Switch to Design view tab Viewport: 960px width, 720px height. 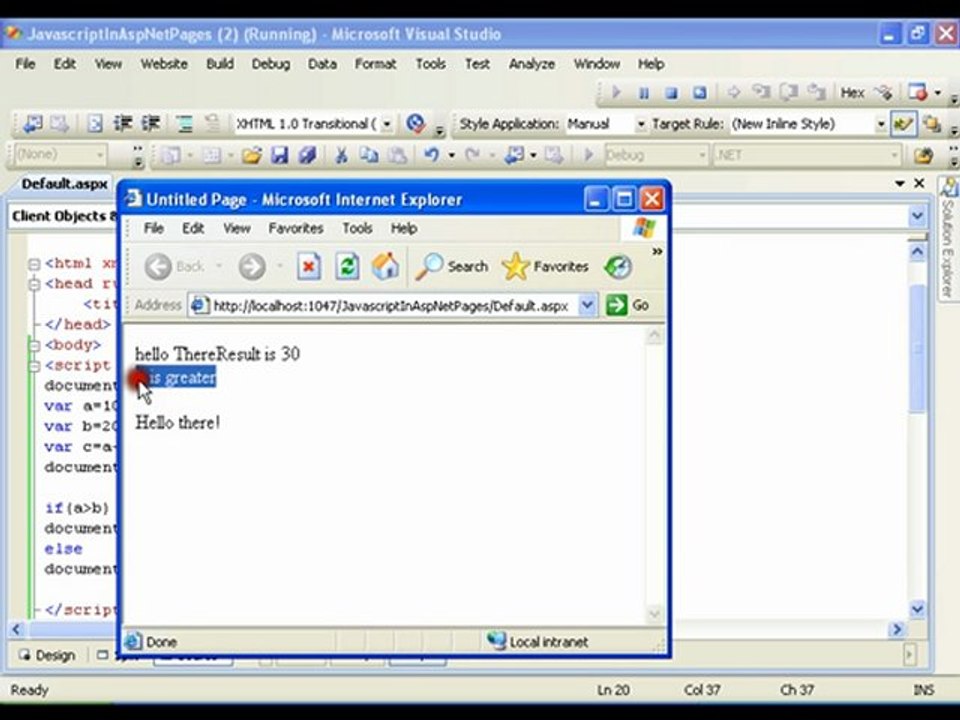pos(47,656)
